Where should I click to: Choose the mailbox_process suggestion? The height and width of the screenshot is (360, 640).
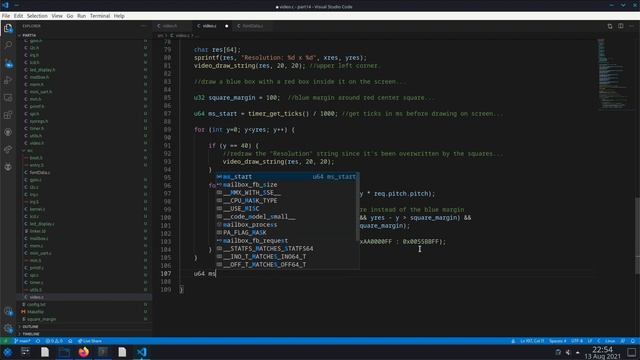point(287,225)
